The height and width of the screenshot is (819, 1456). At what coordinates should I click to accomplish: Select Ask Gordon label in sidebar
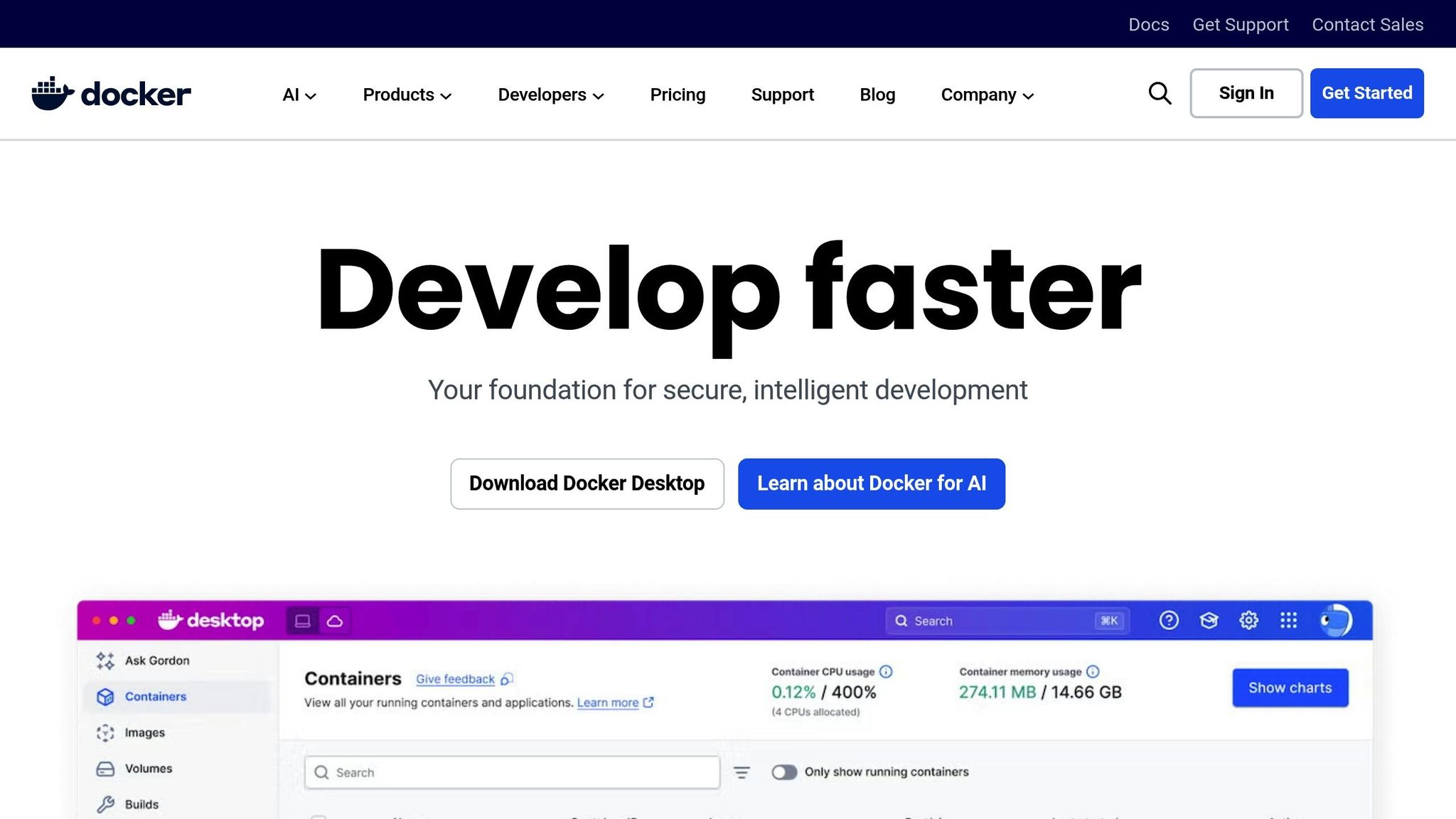point(157,660)
